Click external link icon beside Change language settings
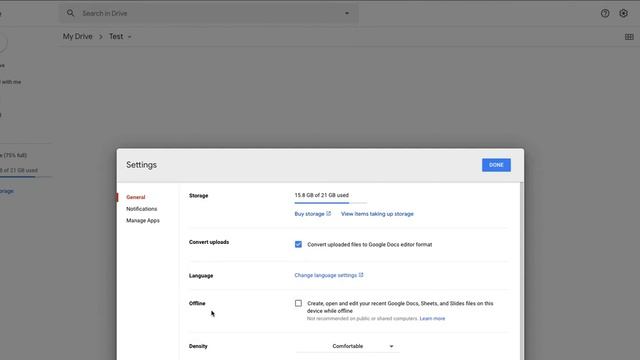Image resolution: width=640 pixels, height=360 pixels. pos(361,275)
